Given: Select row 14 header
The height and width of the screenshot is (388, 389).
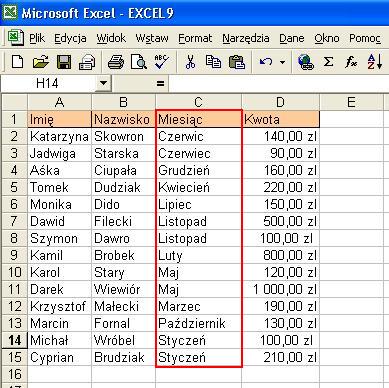Looking at the screenshot, I should 14,340.
